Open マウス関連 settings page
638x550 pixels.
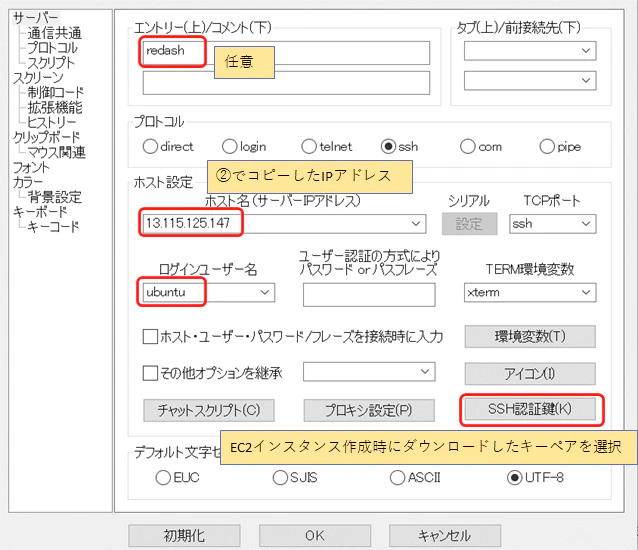pyautogui.click(x=57, y=153)
